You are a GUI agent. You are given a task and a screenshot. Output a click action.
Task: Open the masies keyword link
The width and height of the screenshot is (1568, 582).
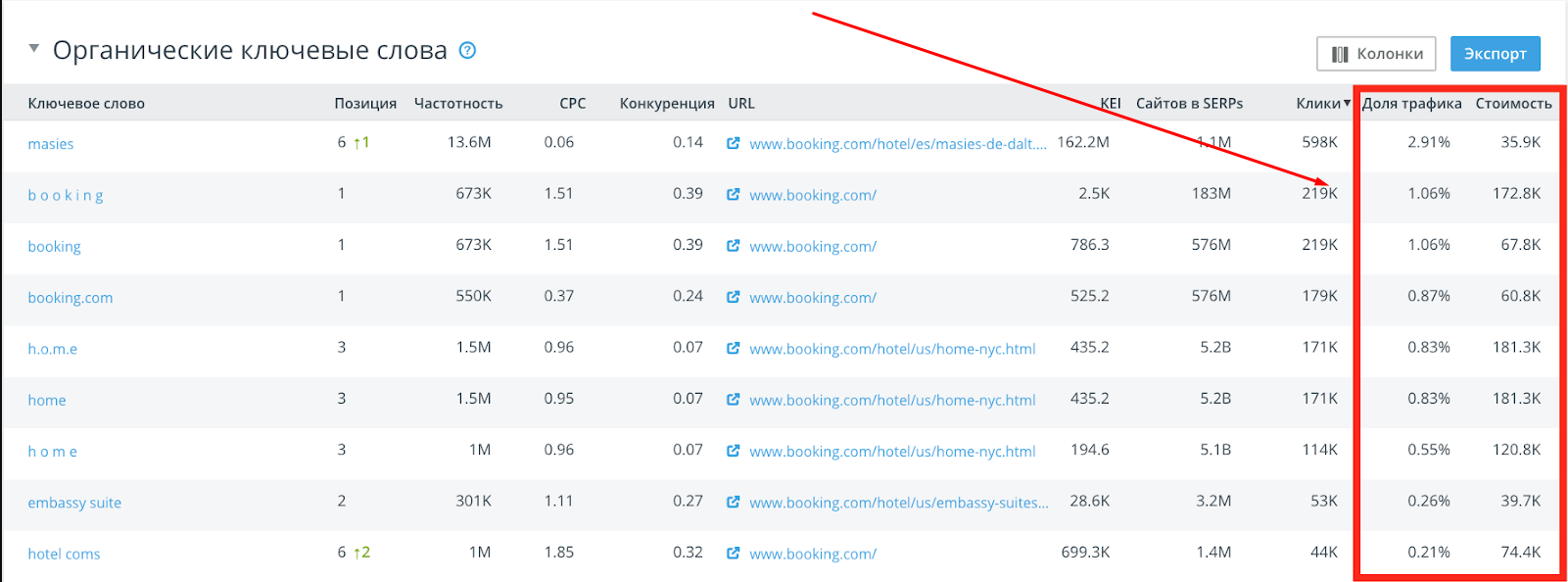point(51,144)
